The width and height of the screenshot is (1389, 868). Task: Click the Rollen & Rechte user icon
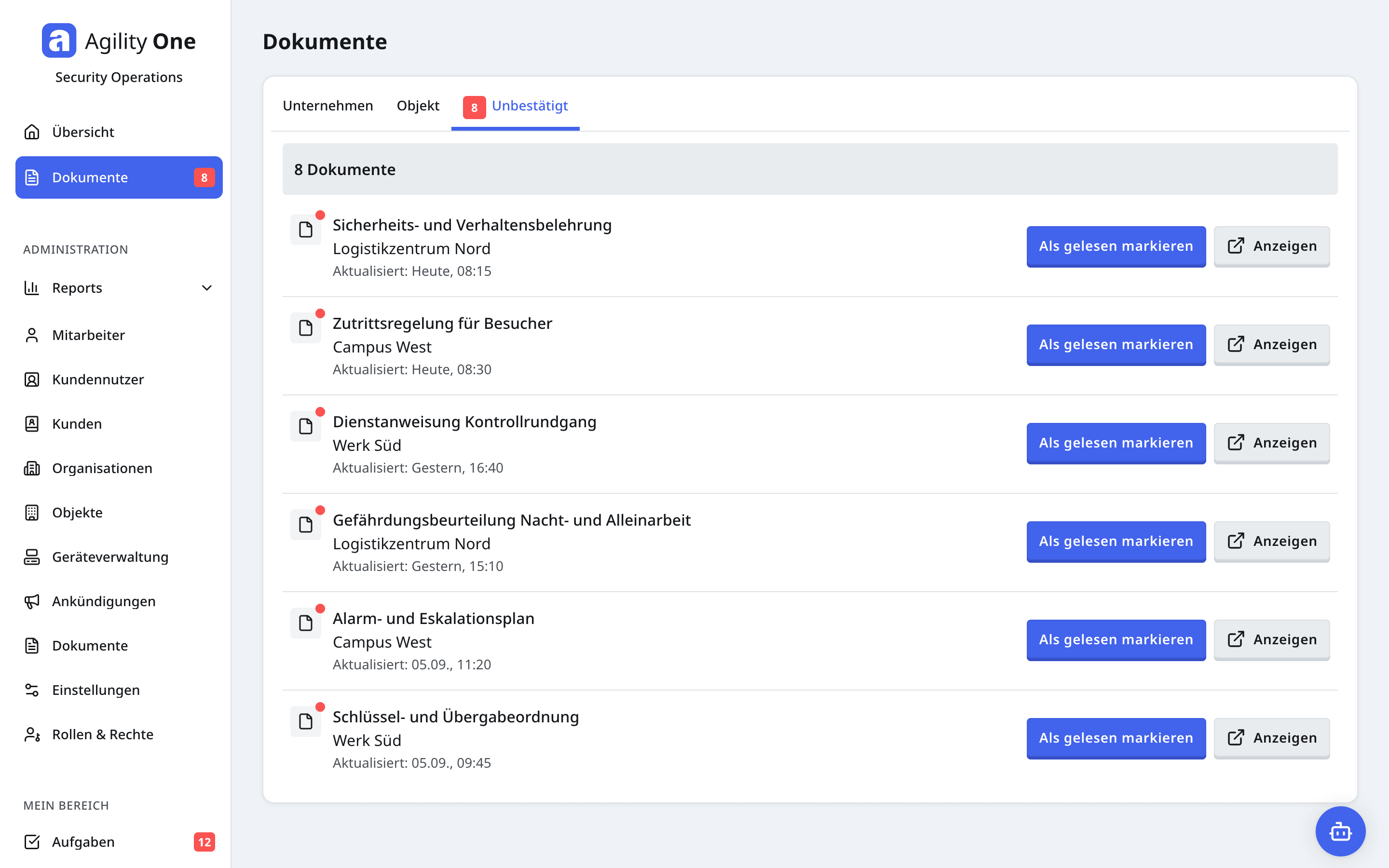pos(32,734)
